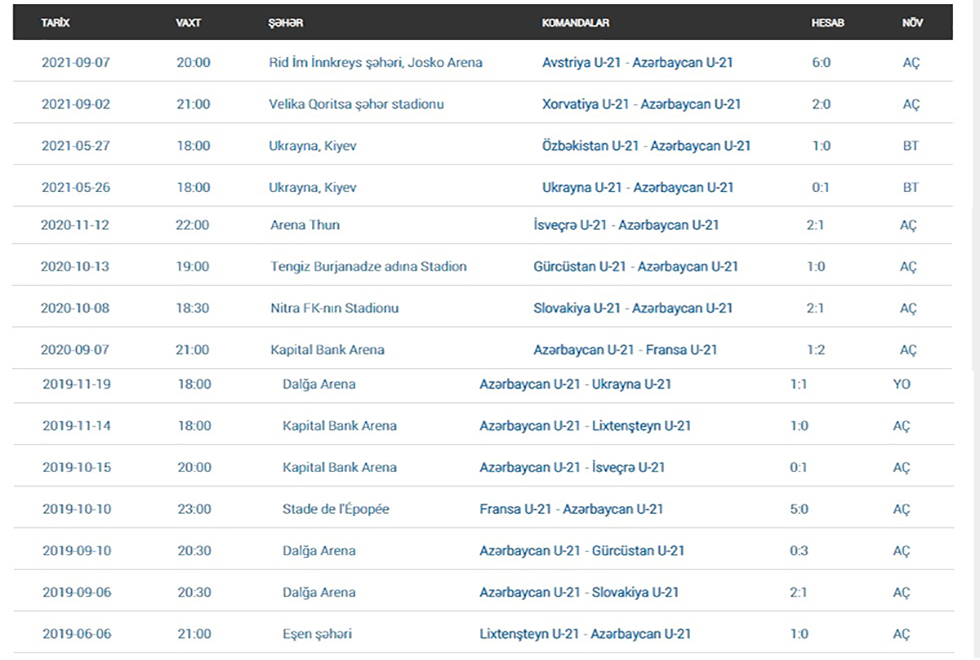Click the HESAB column header

(x=828, y=22)
